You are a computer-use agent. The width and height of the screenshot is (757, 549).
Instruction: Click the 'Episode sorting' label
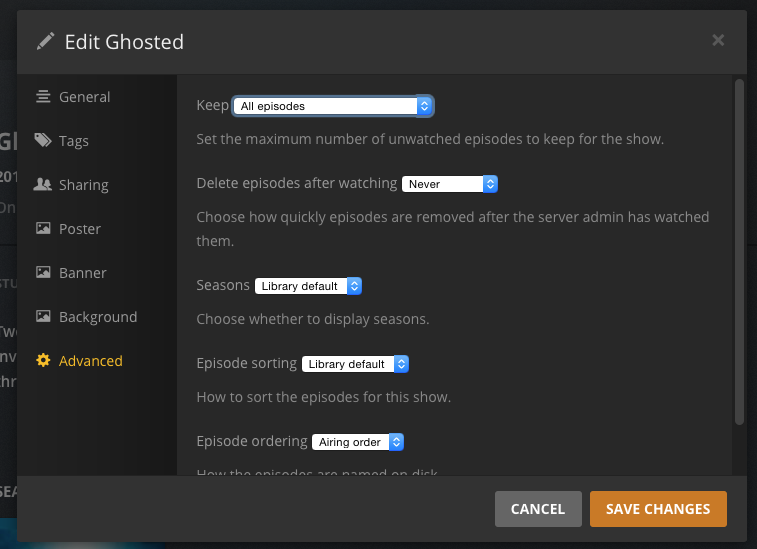(246, 363)
